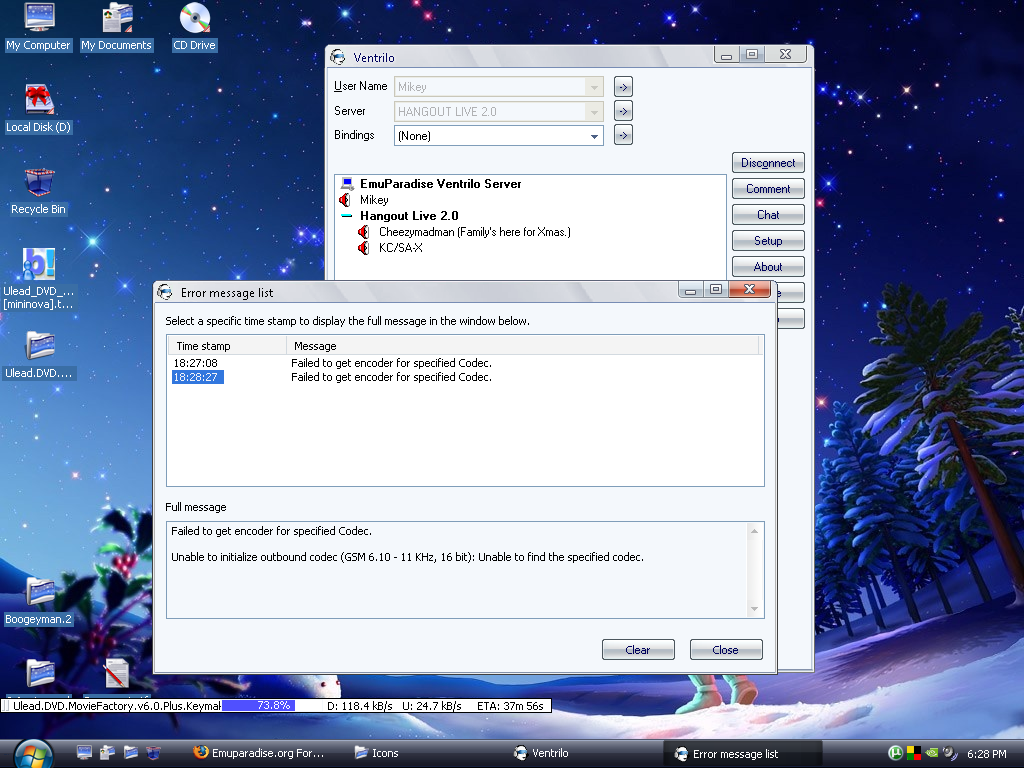Viewport: 1024px width, 768px height.
Task: Click the documents icon in Quick Launch
Action: click(x=107, y=753)
